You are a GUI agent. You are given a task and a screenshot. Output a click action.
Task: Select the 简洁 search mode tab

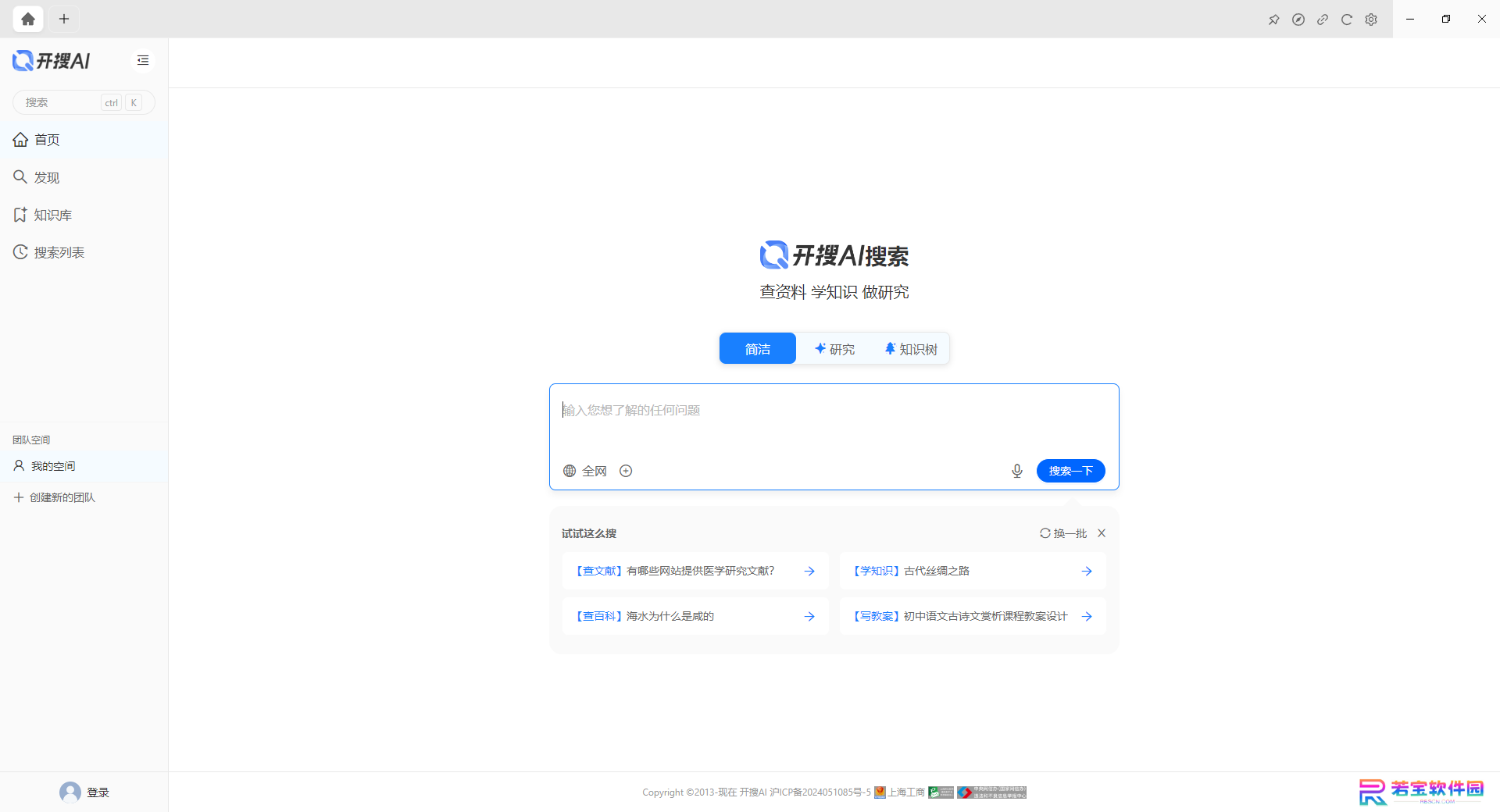(758, 349)
